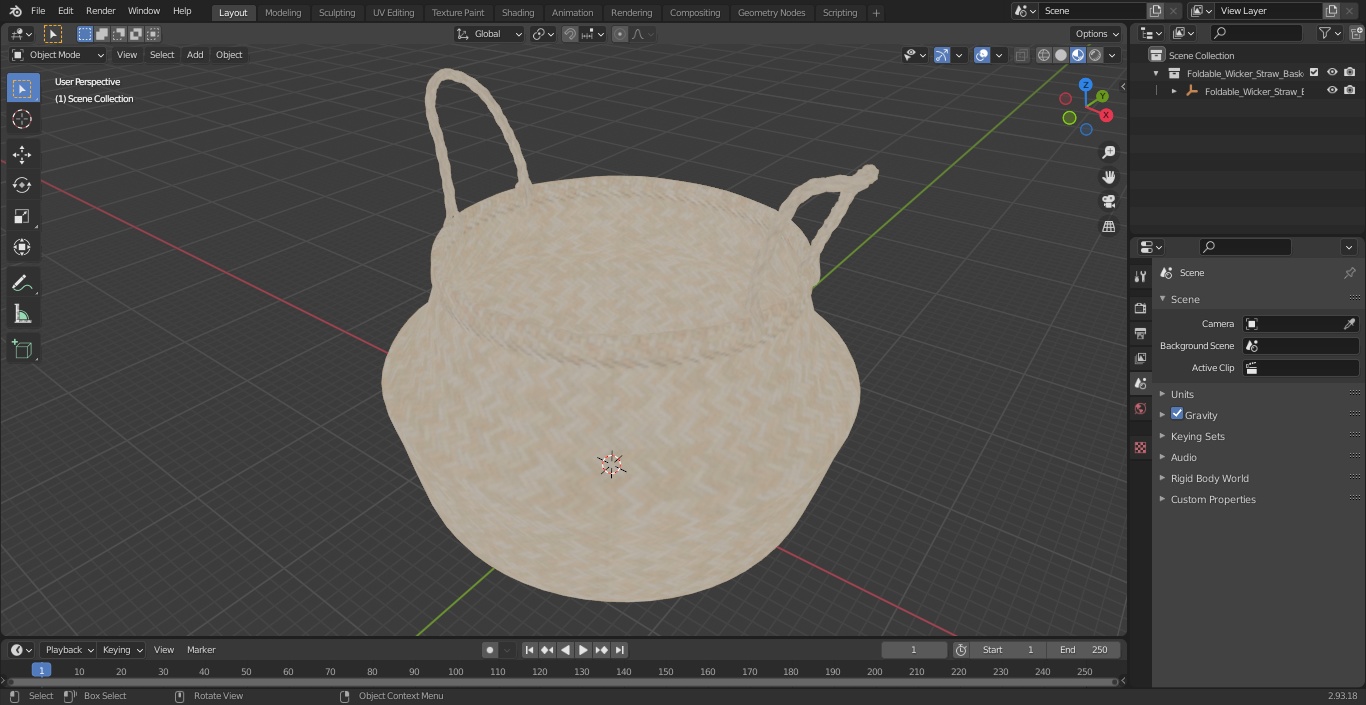The width and height of the screenshot is (1366, 705).
Task: Select the Measure tool
Action: click(22, 315)
